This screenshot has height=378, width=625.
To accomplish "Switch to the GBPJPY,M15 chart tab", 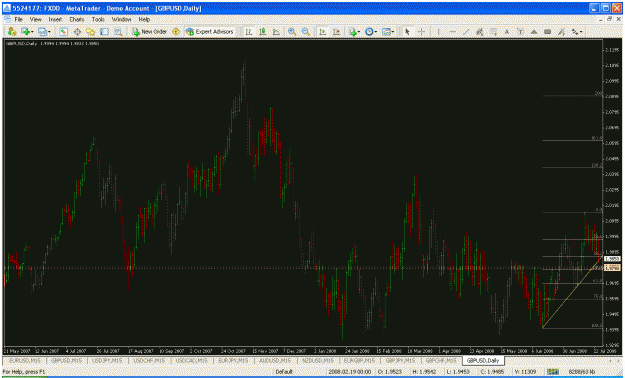I will [x=400, y=360].
